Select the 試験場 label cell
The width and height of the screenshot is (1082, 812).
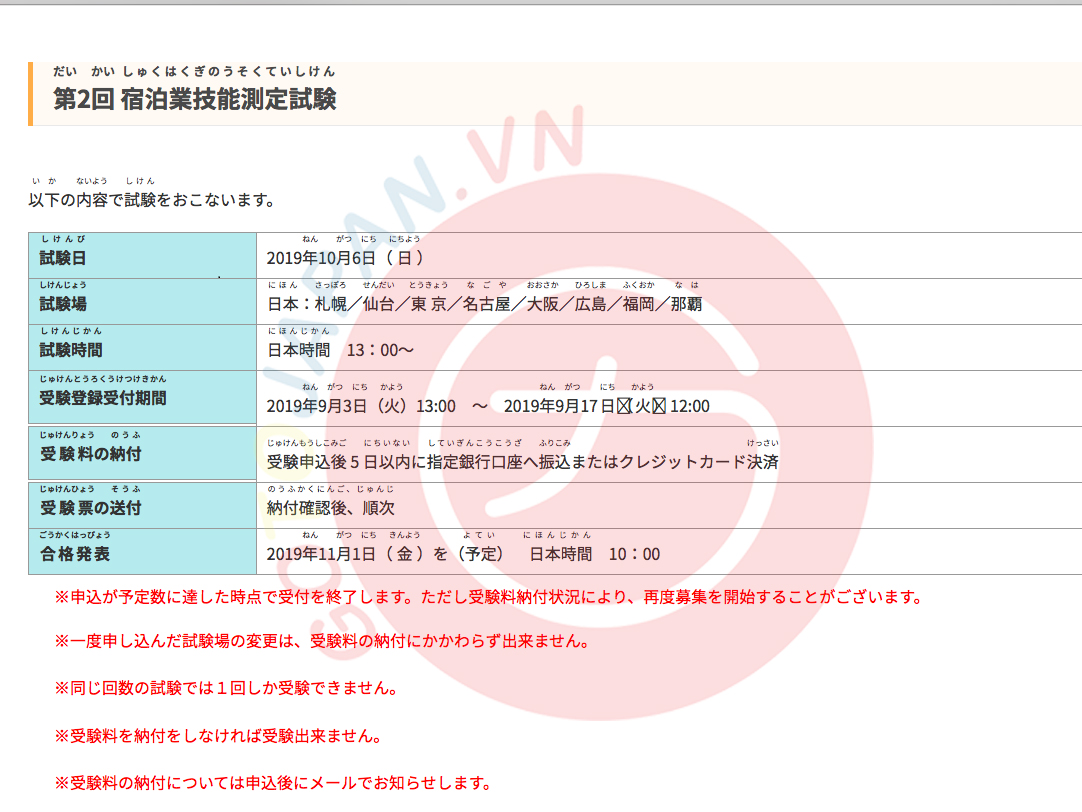142,303
